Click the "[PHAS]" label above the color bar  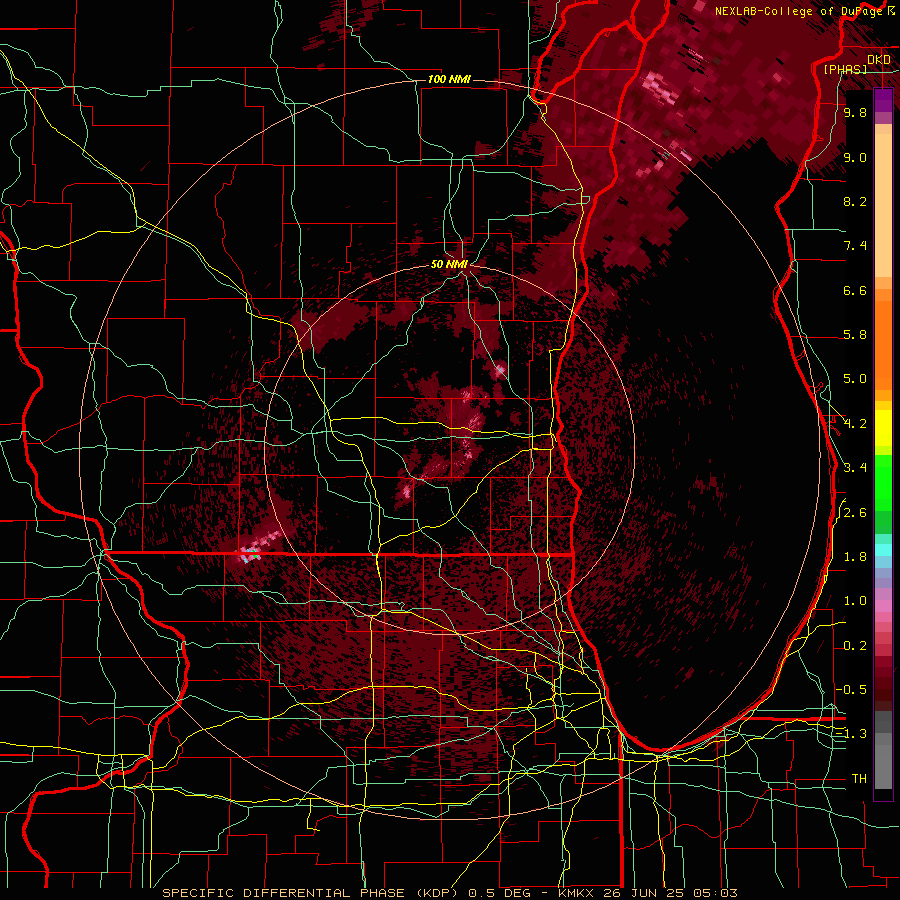(x=845, y=69)
